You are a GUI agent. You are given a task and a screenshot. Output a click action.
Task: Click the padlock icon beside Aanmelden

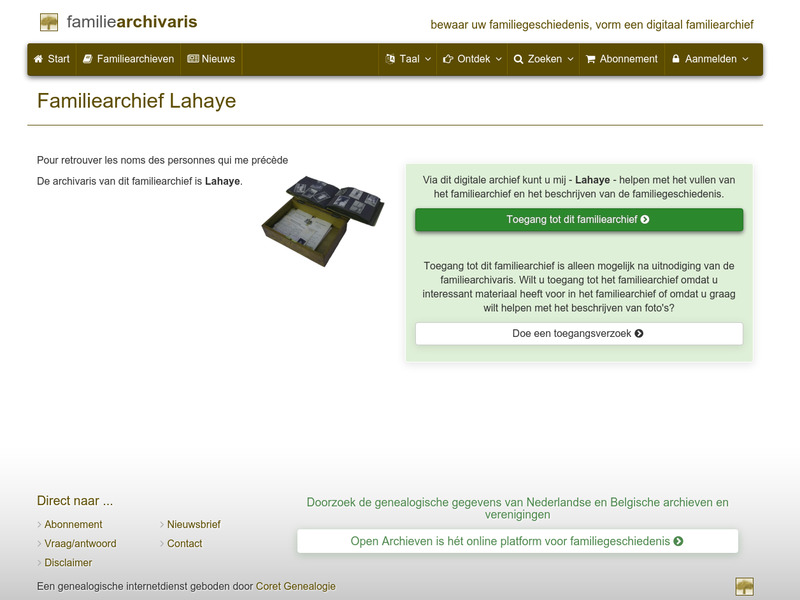[x=675, y=59]
